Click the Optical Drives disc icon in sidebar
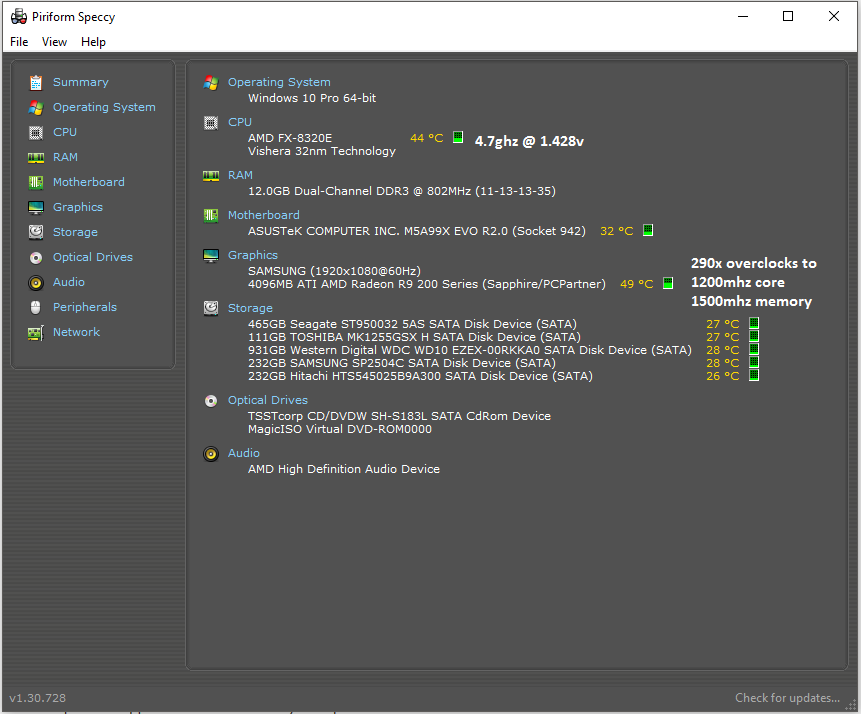This screenshot has width=861, height=714. pos(36,258)
